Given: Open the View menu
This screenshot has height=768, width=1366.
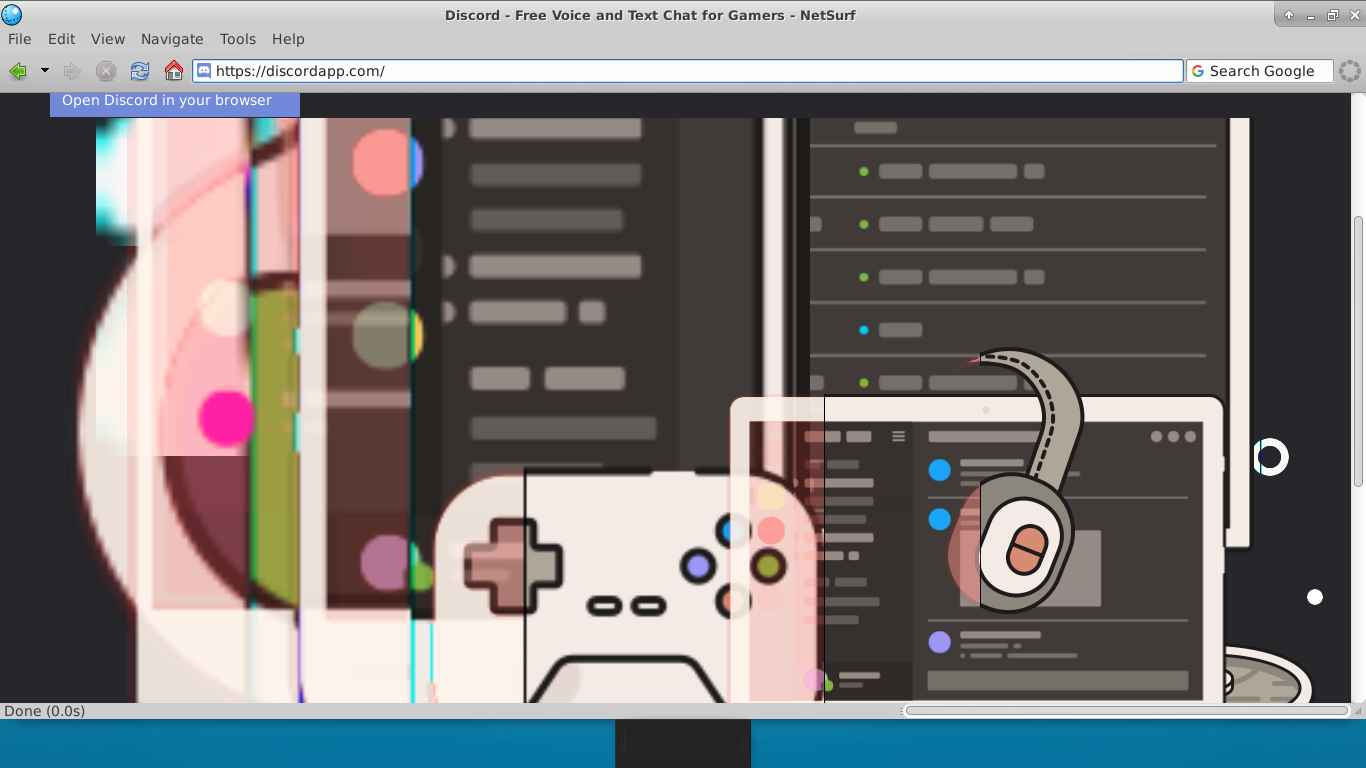Looking at the screenshot, I should (x=108, y=39).
